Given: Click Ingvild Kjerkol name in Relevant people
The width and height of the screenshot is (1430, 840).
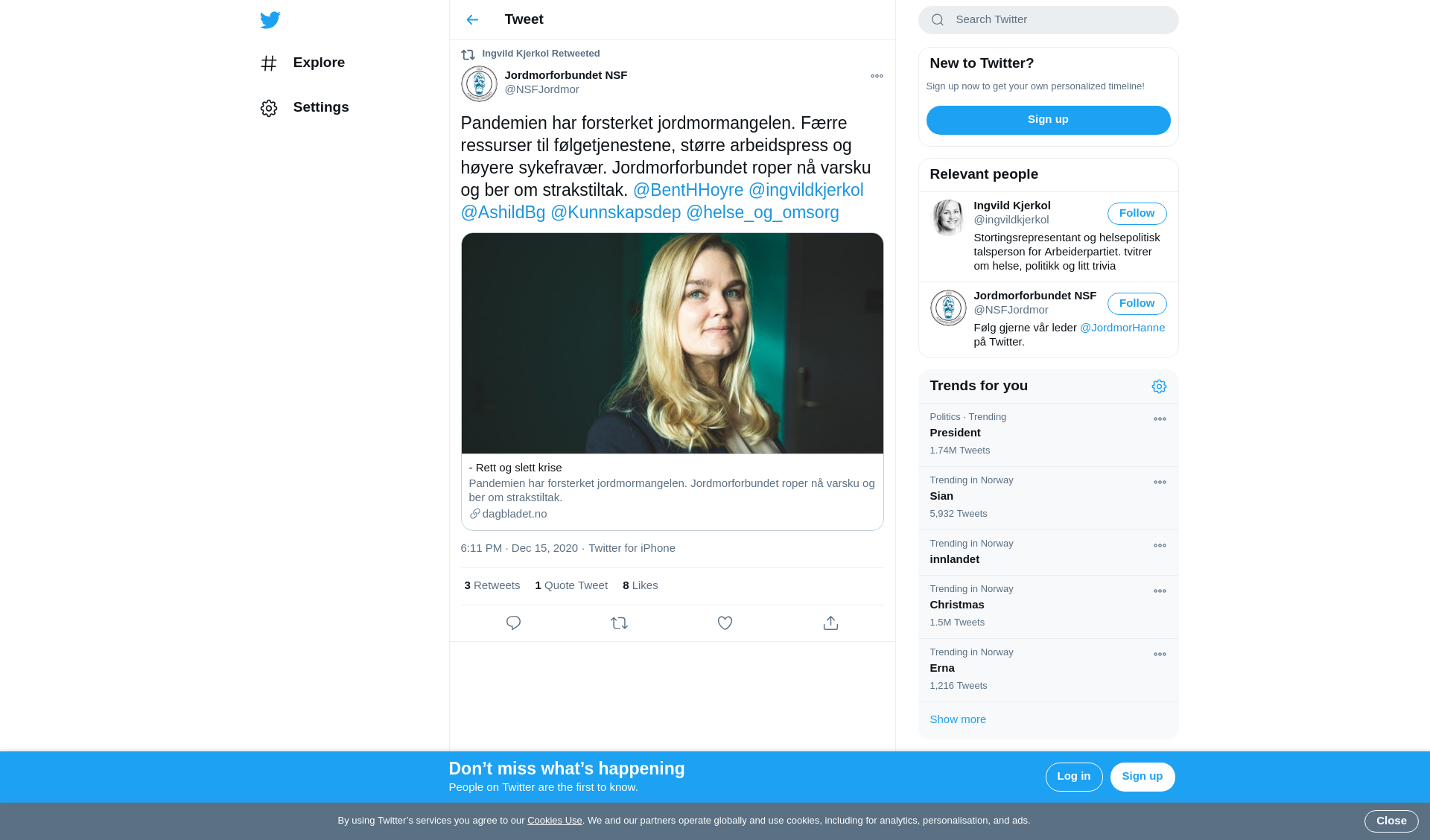Looking at the screenshot, I should point(1011,206).
